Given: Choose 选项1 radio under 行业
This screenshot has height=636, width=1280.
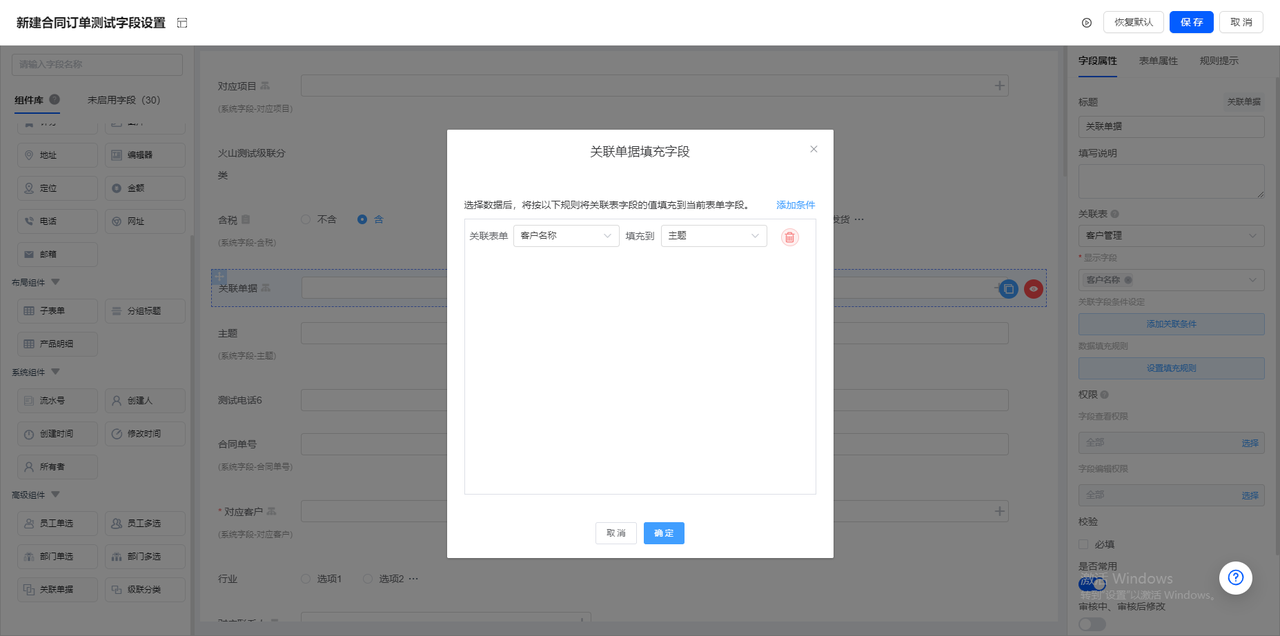Looking at the screenshot, I should [306, 579].
